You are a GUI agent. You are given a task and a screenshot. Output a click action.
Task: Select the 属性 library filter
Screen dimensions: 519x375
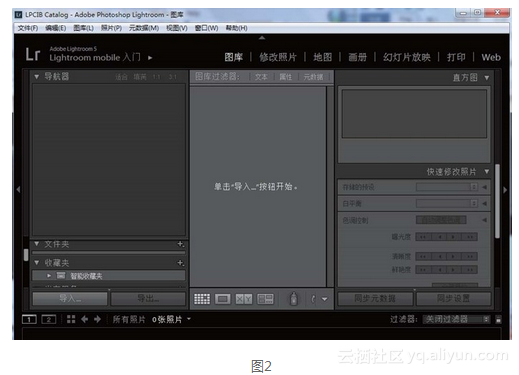coord(286,77)
